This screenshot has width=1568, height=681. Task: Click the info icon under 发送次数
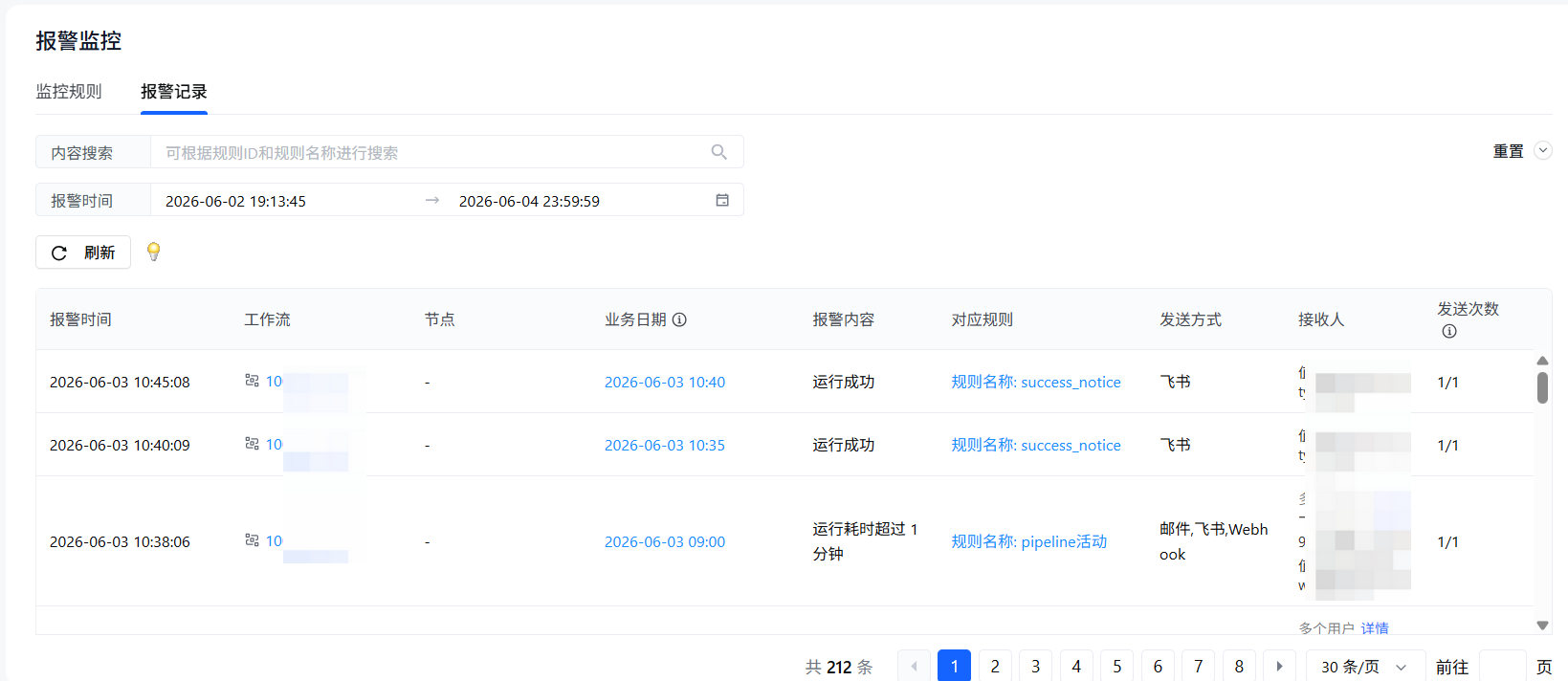coord(1449,331)
